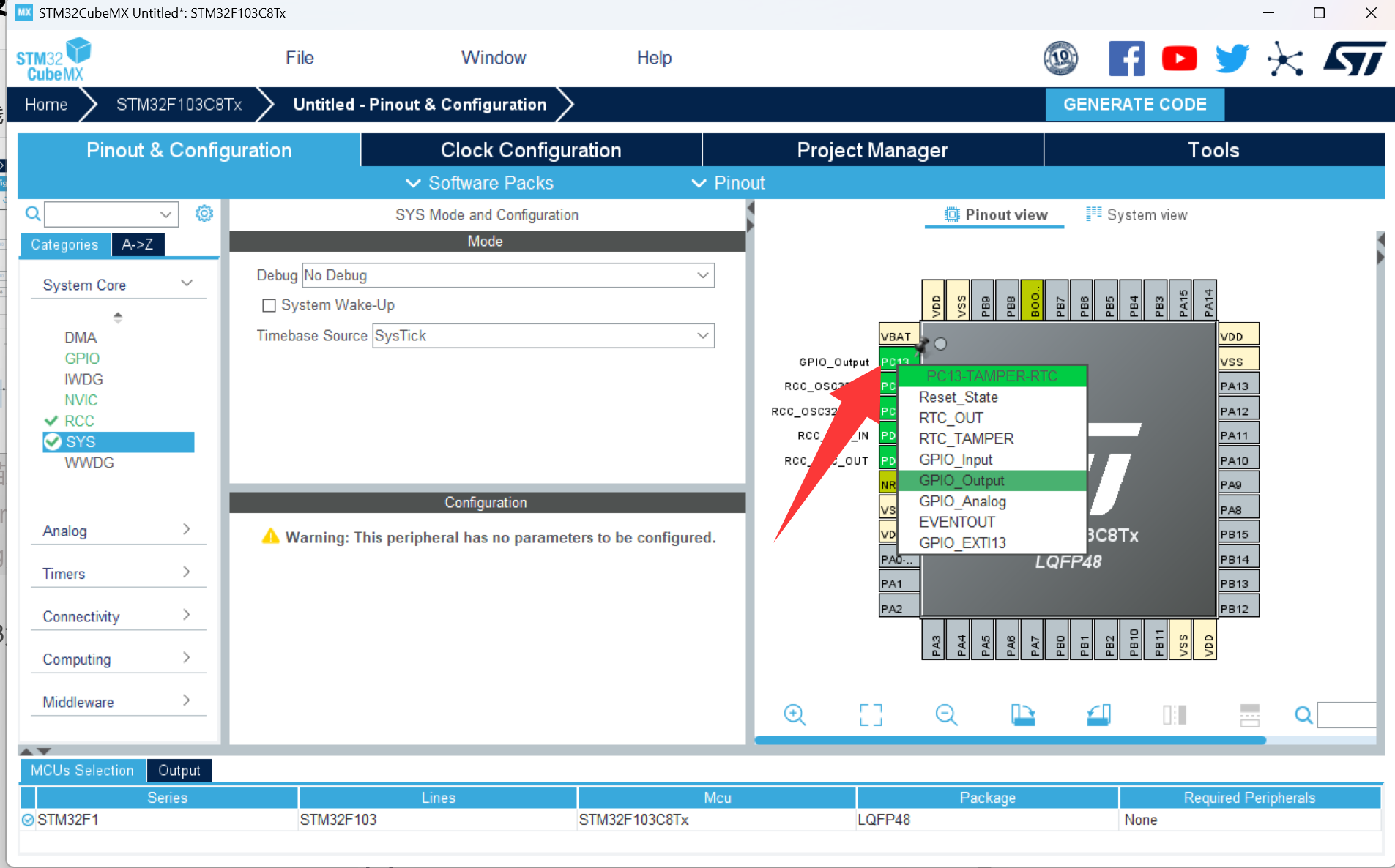
Task: Open the Pinout dropdown menu
Action: click(x=729, y=183)
